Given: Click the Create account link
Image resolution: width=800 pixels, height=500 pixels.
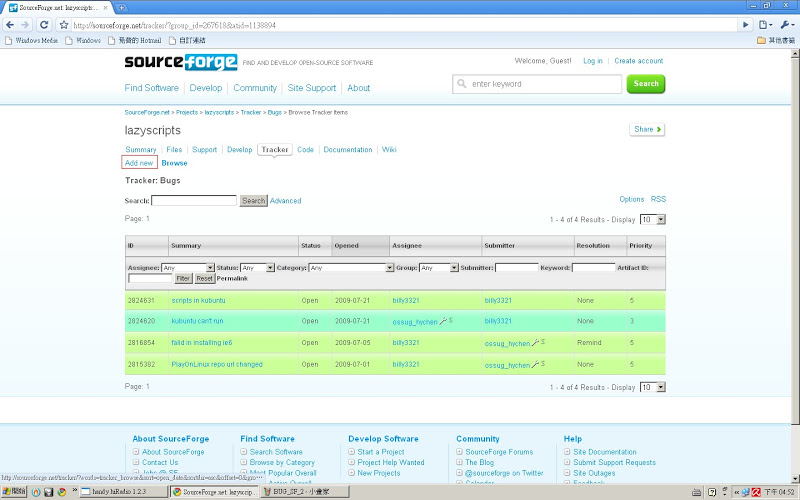Looking at the screenshot, I should pos(639,61).
